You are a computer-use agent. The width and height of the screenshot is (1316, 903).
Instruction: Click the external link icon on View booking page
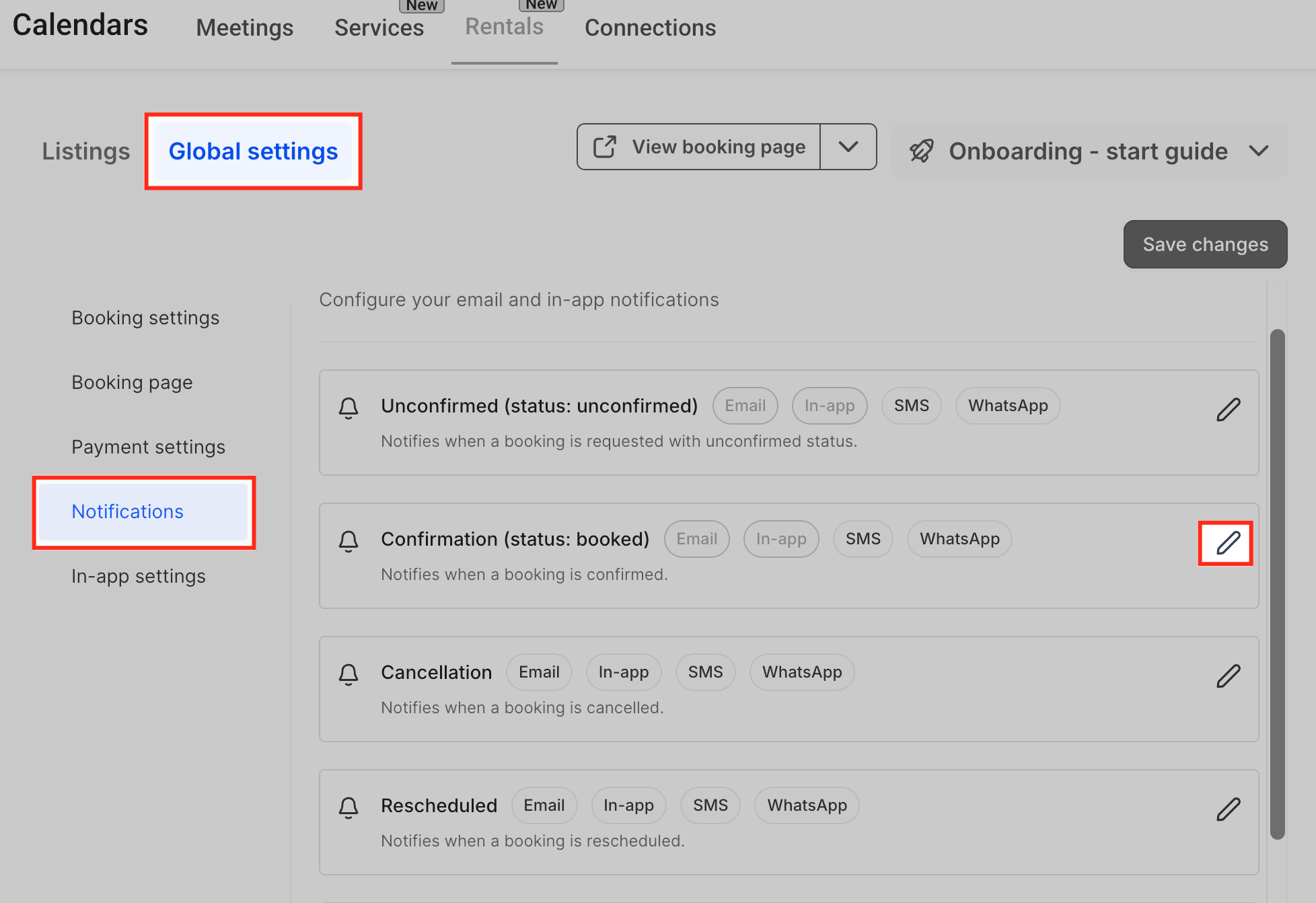[x=604, y=147]
